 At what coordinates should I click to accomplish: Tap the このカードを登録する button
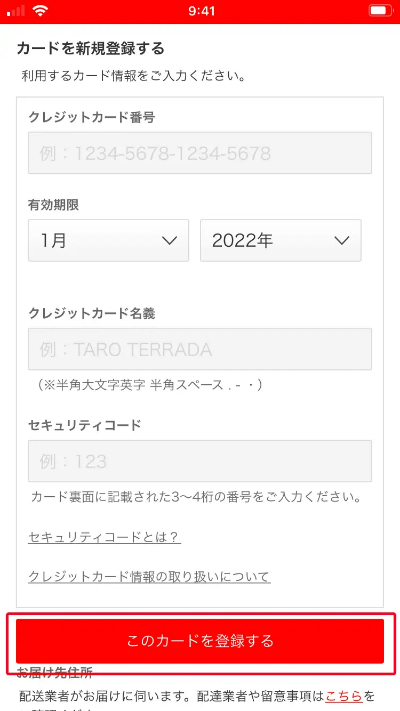pyautogui.click(x=200, y=641)
